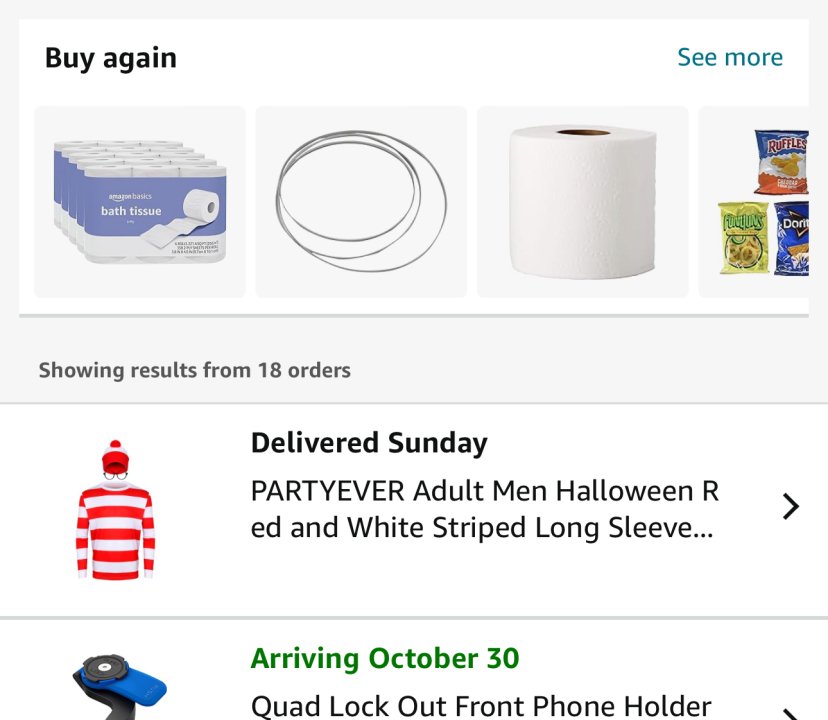This screenshot has width=828, height=720.
Task: Tap the metal wire rings product image
Action: [x=361, y=202]
